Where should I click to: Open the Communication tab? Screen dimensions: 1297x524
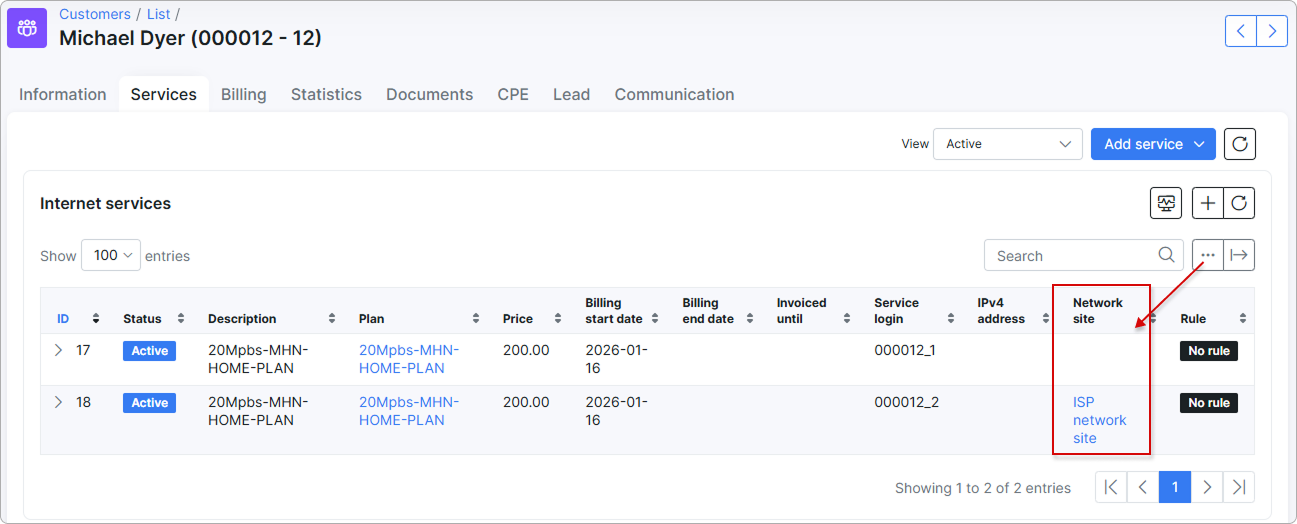[674, 95]
